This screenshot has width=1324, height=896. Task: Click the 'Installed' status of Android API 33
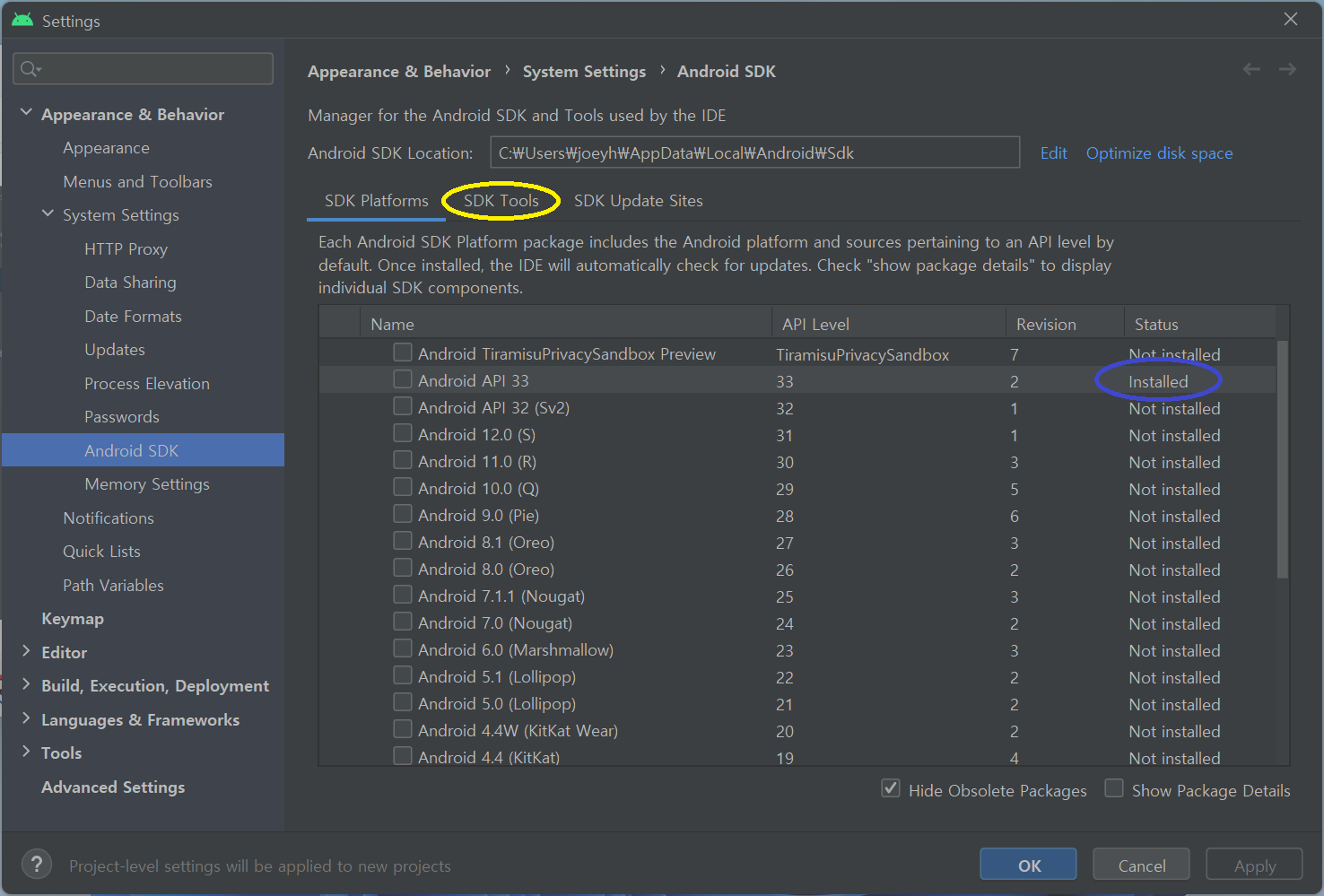tap(1158, 381)
